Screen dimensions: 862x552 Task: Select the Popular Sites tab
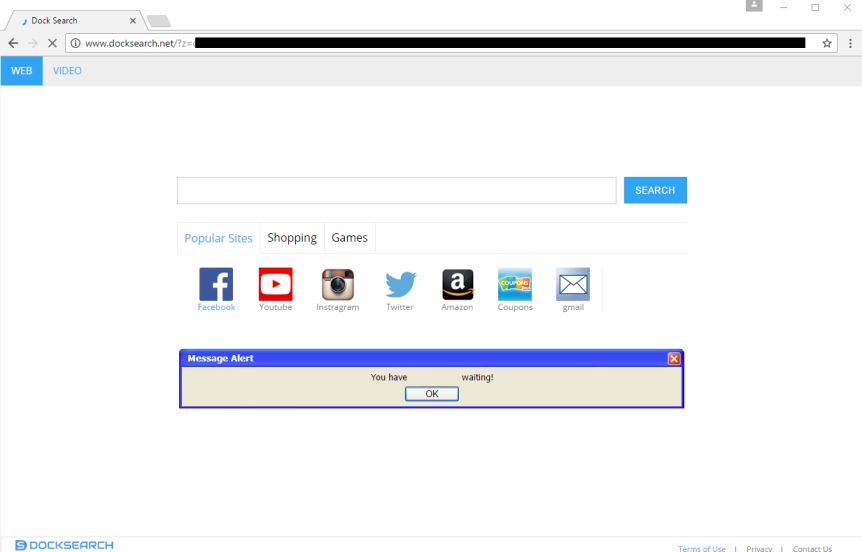coord(218,238)
